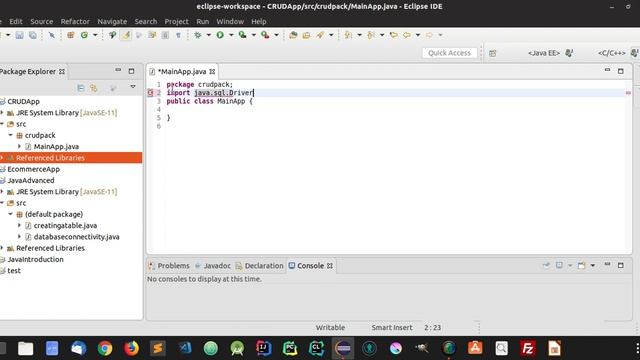The width and height of the screenshot is (640, 360).
Task: Click the Run green play button
Action: (220, 35)
